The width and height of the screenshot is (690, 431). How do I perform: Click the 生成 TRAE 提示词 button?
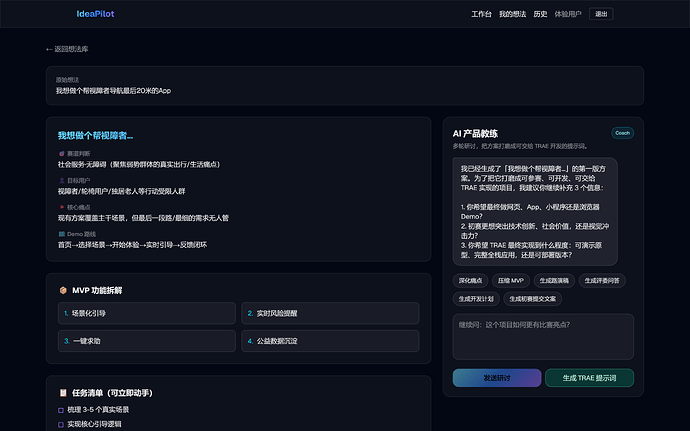pos(589,378)
